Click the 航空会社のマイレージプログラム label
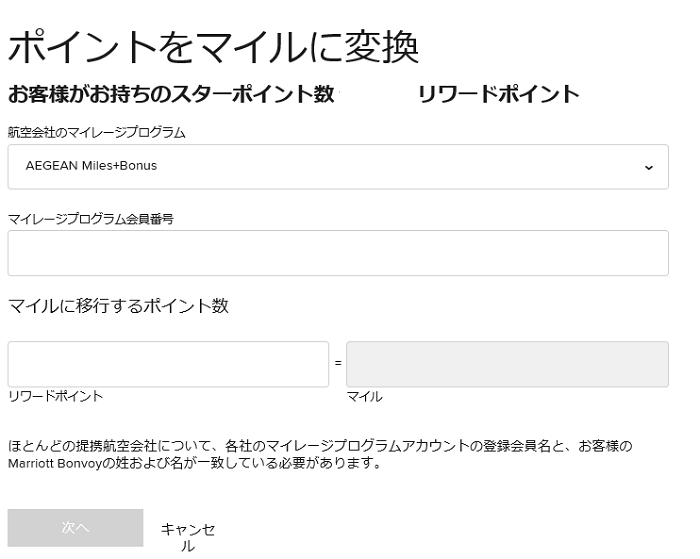The width and height of the screenshot is (700, 559). [x=96, y=133]
